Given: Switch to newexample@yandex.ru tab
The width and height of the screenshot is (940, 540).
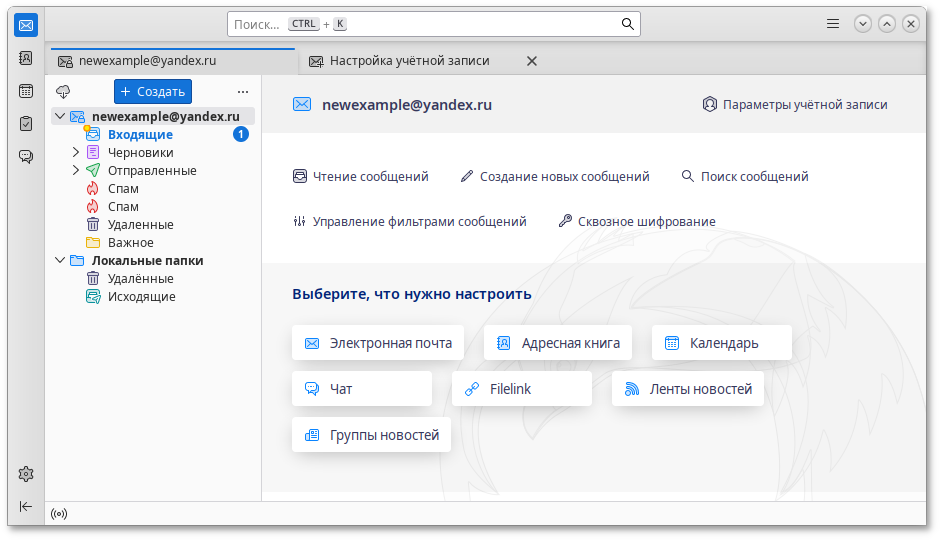Looking at the screenshot, I should [173, 61].
